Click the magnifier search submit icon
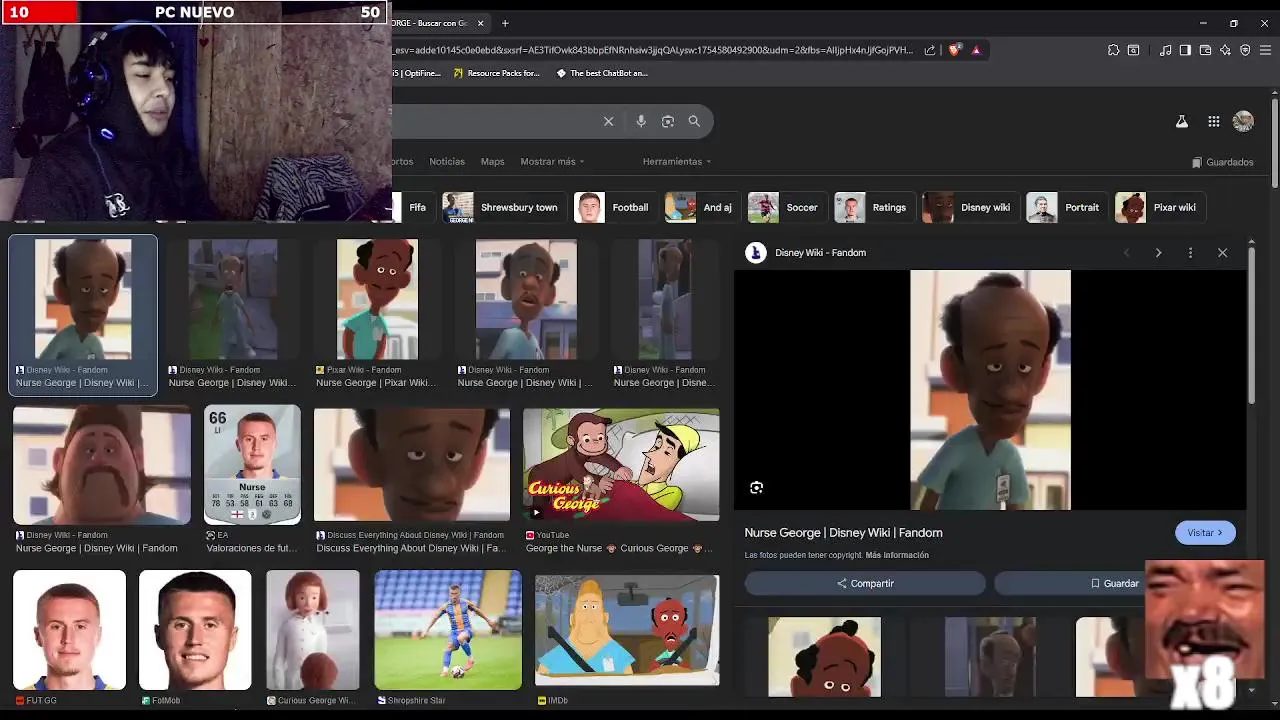Image resolution: width=1280 pixels, height=720 pixels. [x=694, y=121]
